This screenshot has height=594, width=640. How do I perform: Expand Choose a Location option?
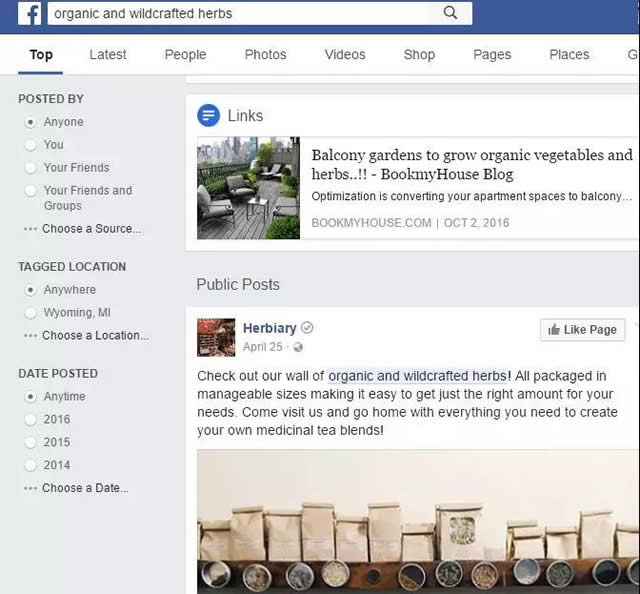pos(94,336)
